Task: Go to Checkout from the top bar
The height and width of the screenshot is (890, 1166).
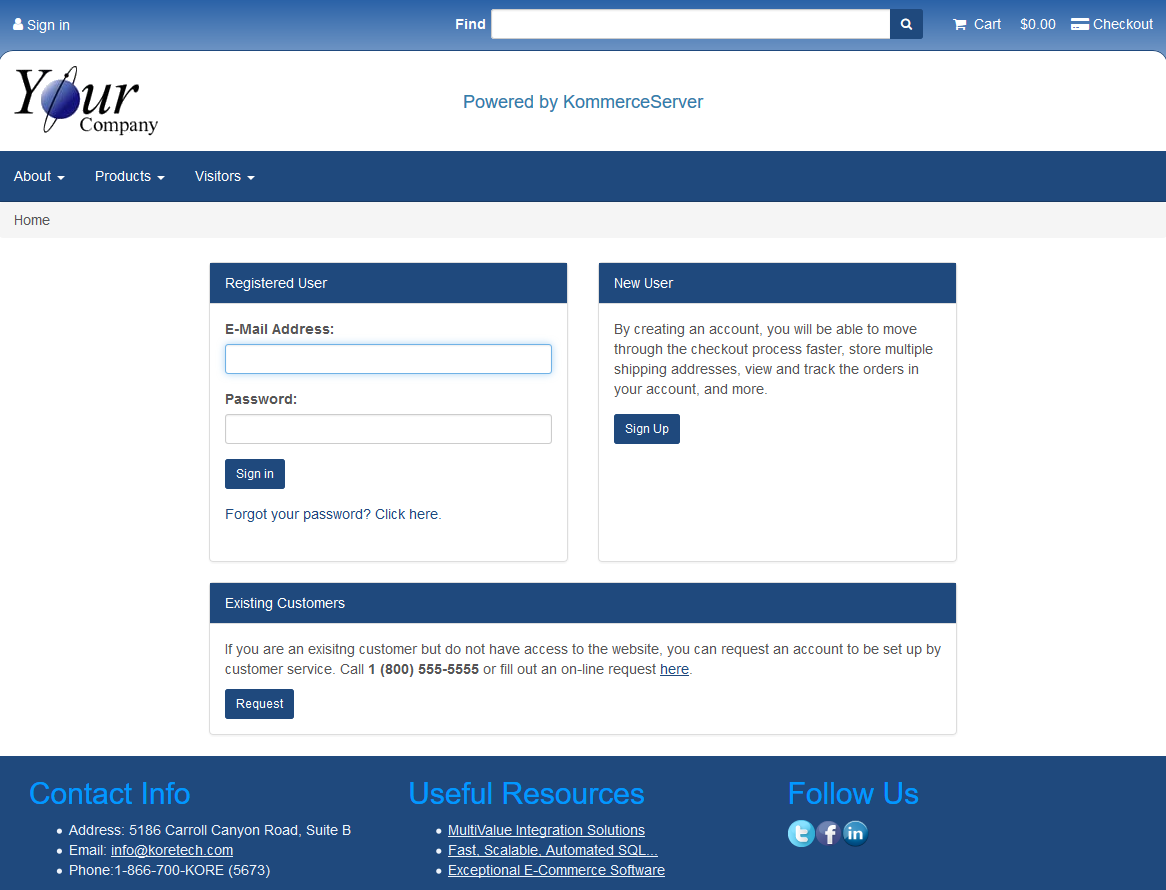Action: pos(1112,24)
